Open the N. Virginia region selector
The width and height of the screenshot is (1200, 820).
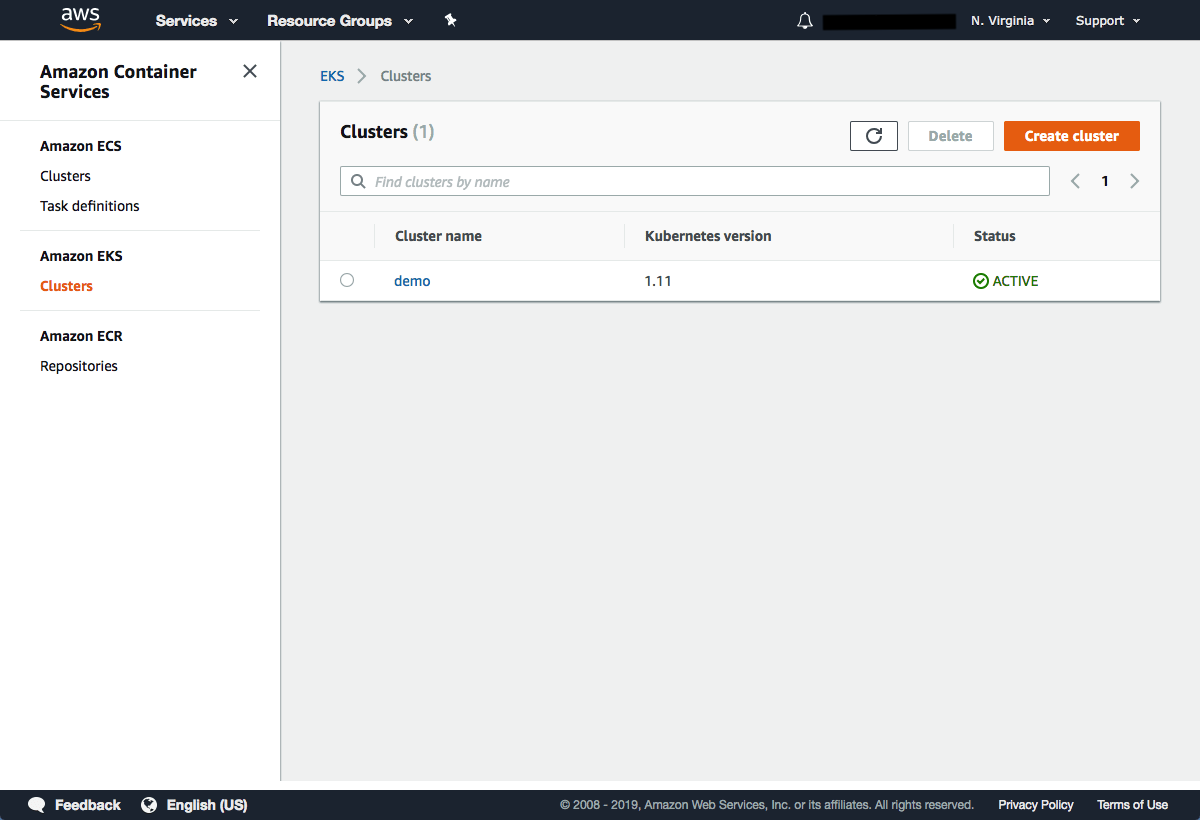(1010, 21)
